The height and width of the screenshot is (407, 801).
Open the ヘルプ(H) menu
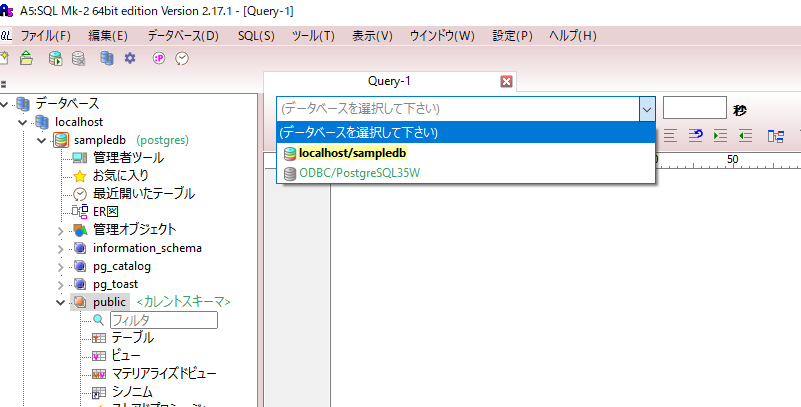573,36
